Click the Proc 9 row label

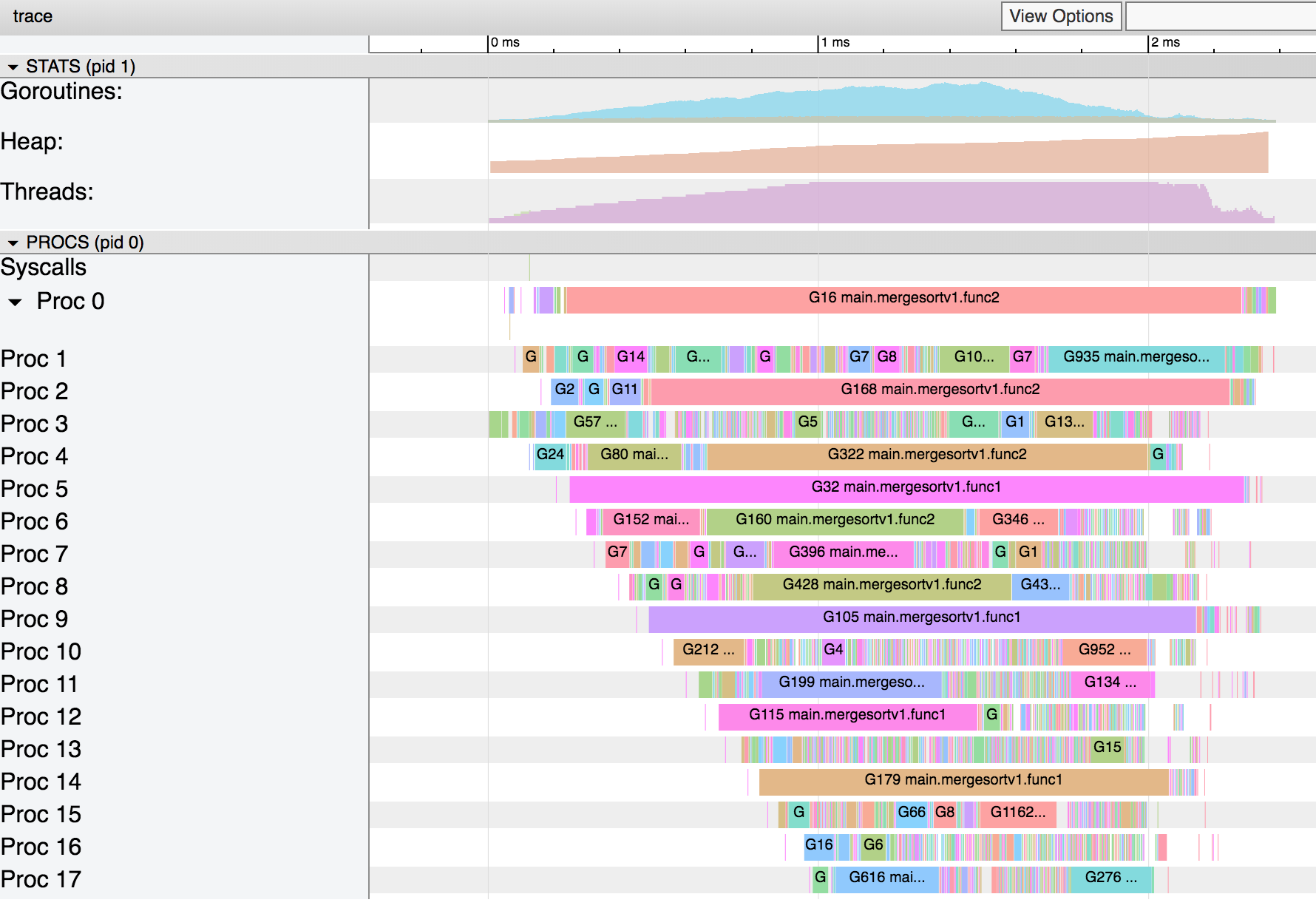click(x=34, y=619)
